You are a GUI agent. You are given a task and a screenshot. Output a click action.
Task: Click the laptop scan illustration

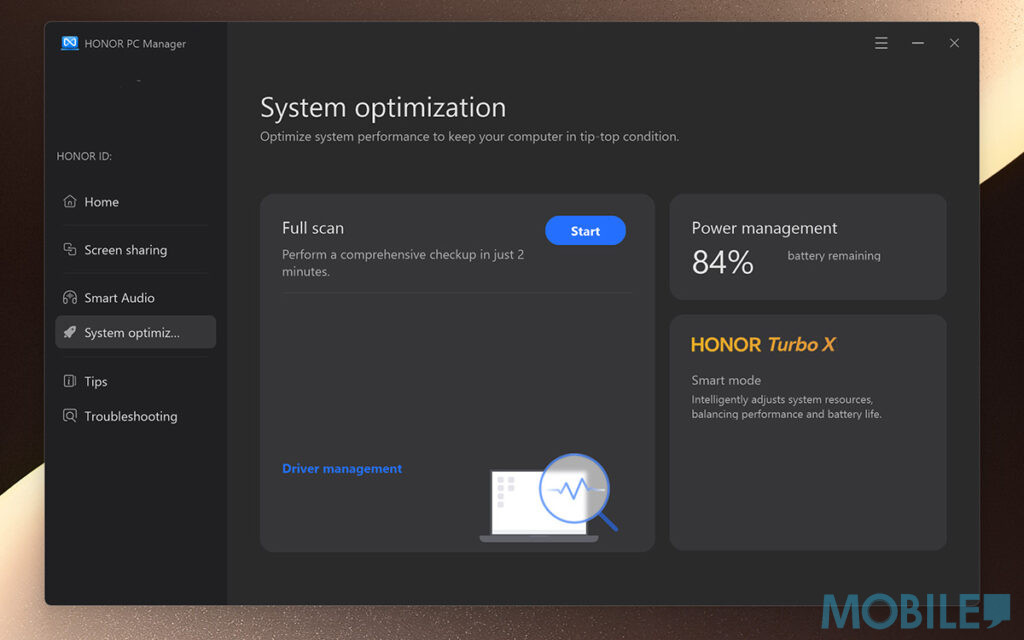point(549,498)
